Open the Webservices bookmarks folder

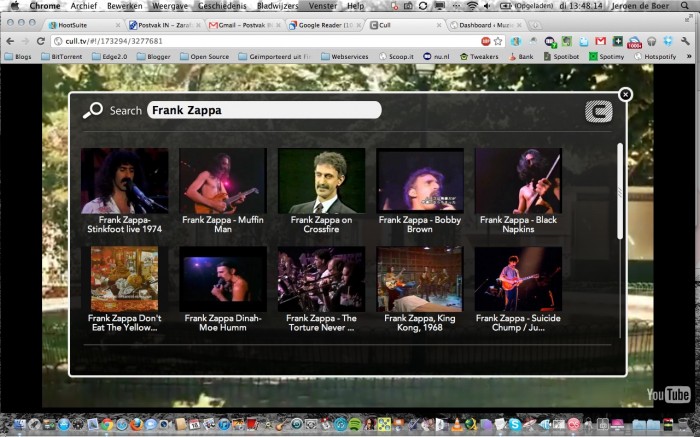pyautogui.click(x=345, y=57)
